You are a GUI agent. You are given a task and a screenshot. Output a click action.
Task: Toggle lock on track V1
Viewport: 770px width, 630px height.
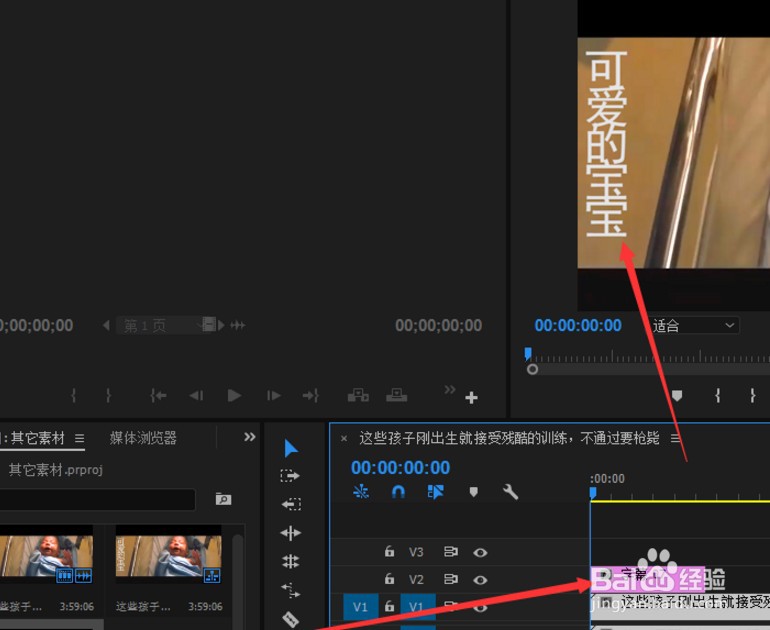pyautogui.click(x=389, y=606)
